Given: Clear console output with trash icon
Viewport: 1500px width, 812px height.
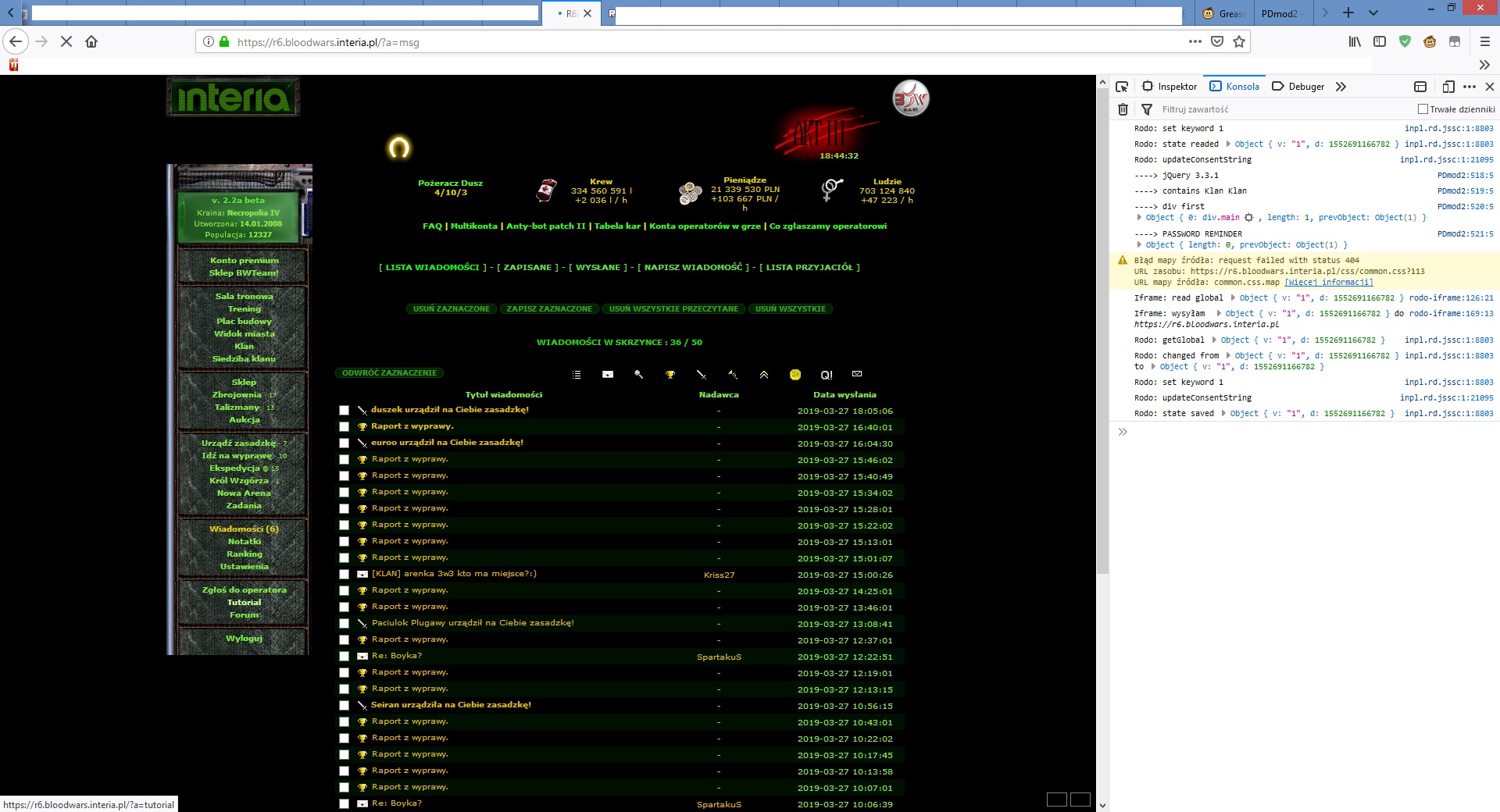Looking at the screenshot, I should click(x=1123, y=109).
